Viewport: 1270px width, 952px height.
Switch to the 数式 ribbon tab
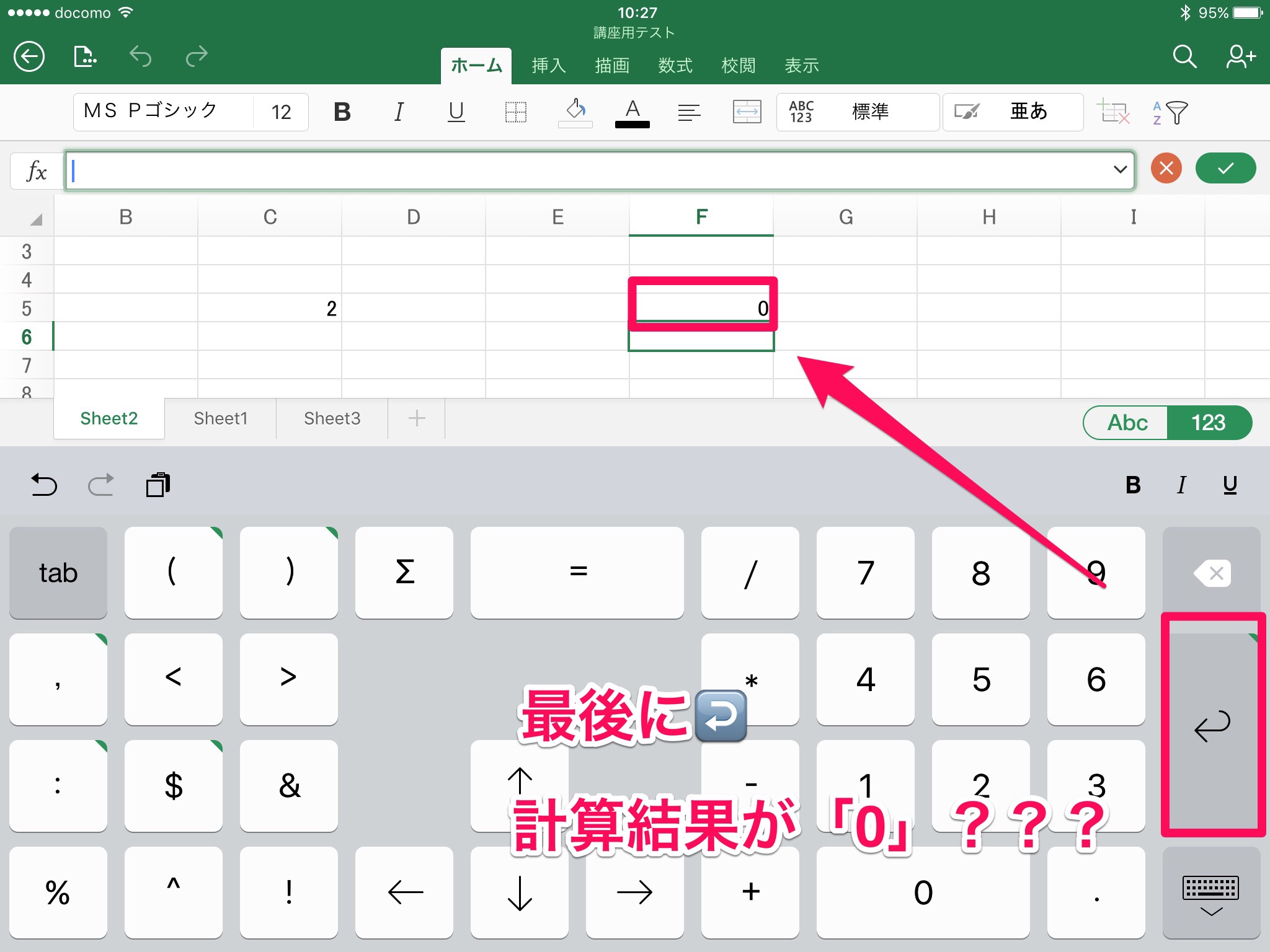[675, 66]
